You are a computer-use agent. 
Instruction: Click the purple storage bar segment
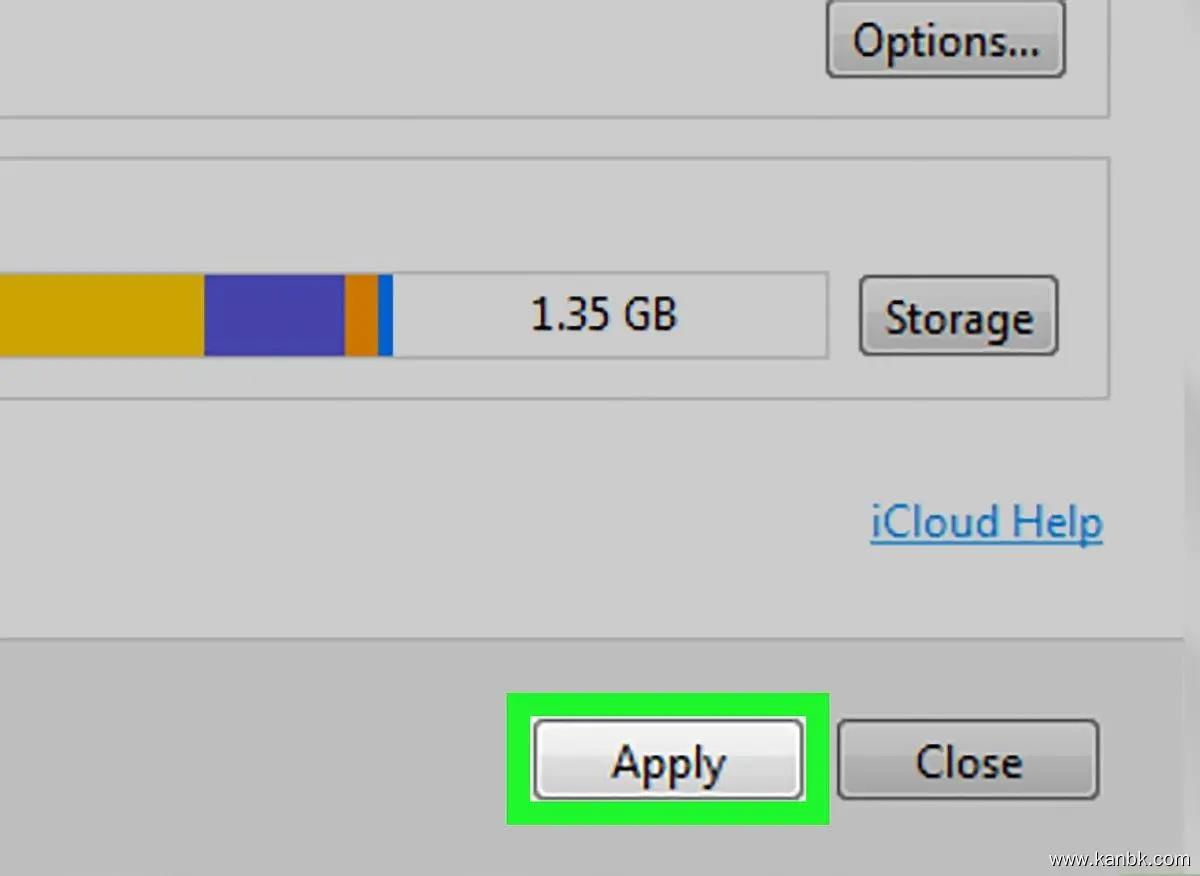point(274,315)
